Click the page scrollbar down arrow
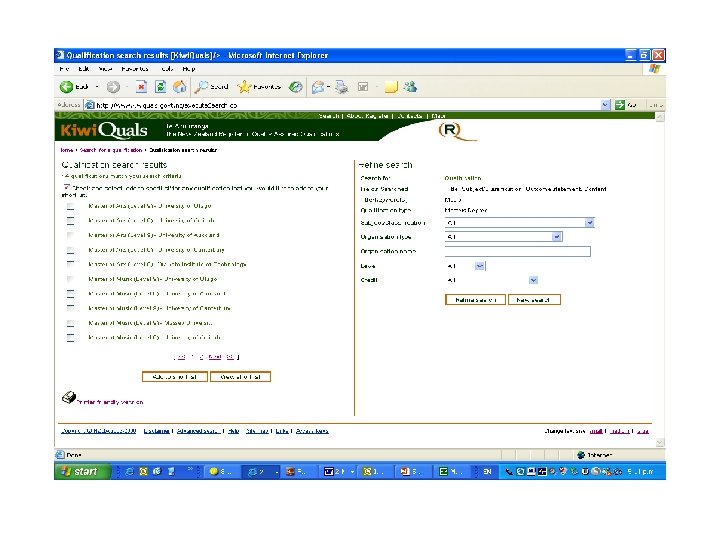Screen dimensions: 720x540 coord(660,443)
